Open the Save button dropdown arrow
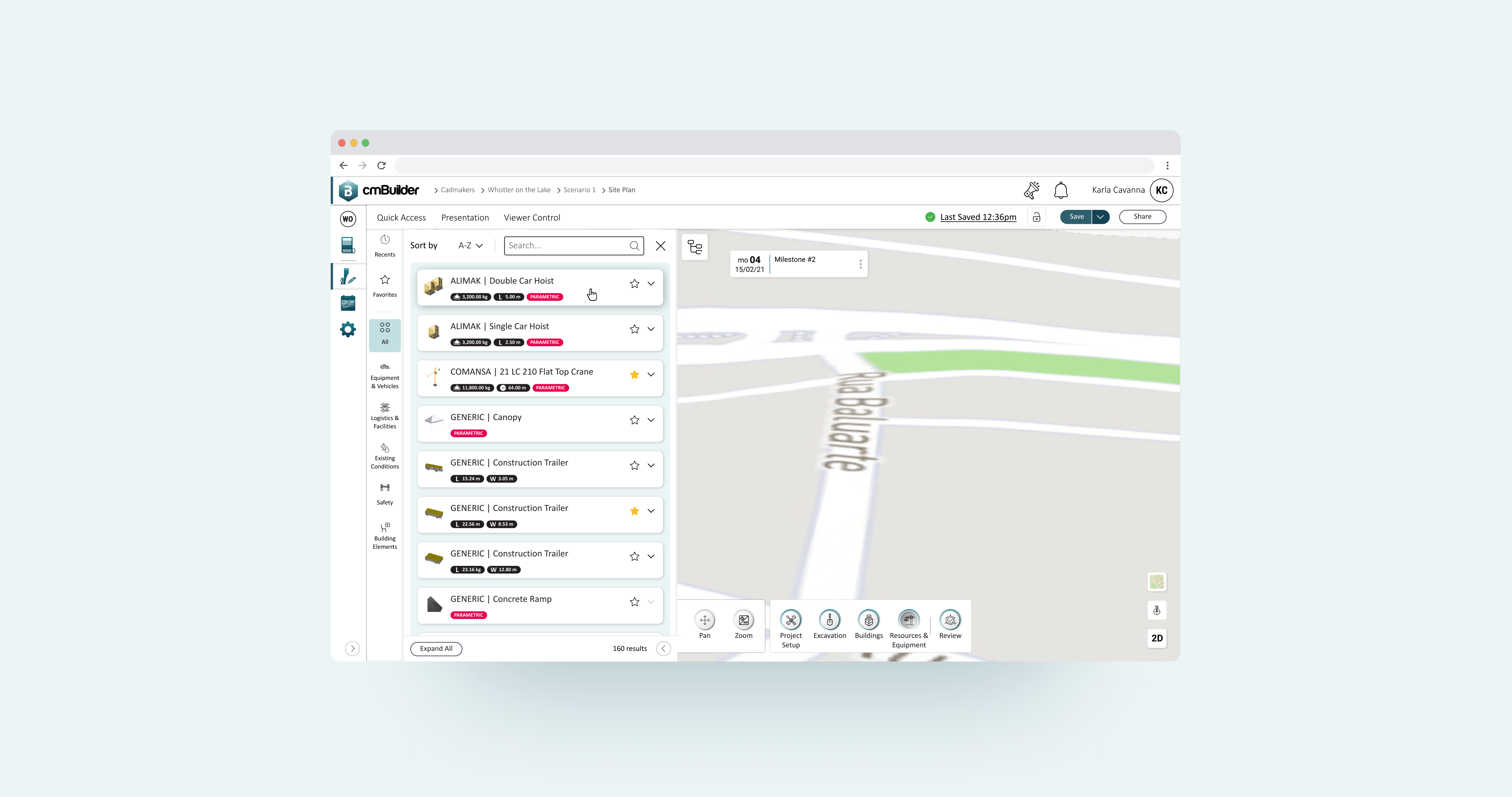The height and width of the screenshot is (797, 1512). [x=1101, y=217]
